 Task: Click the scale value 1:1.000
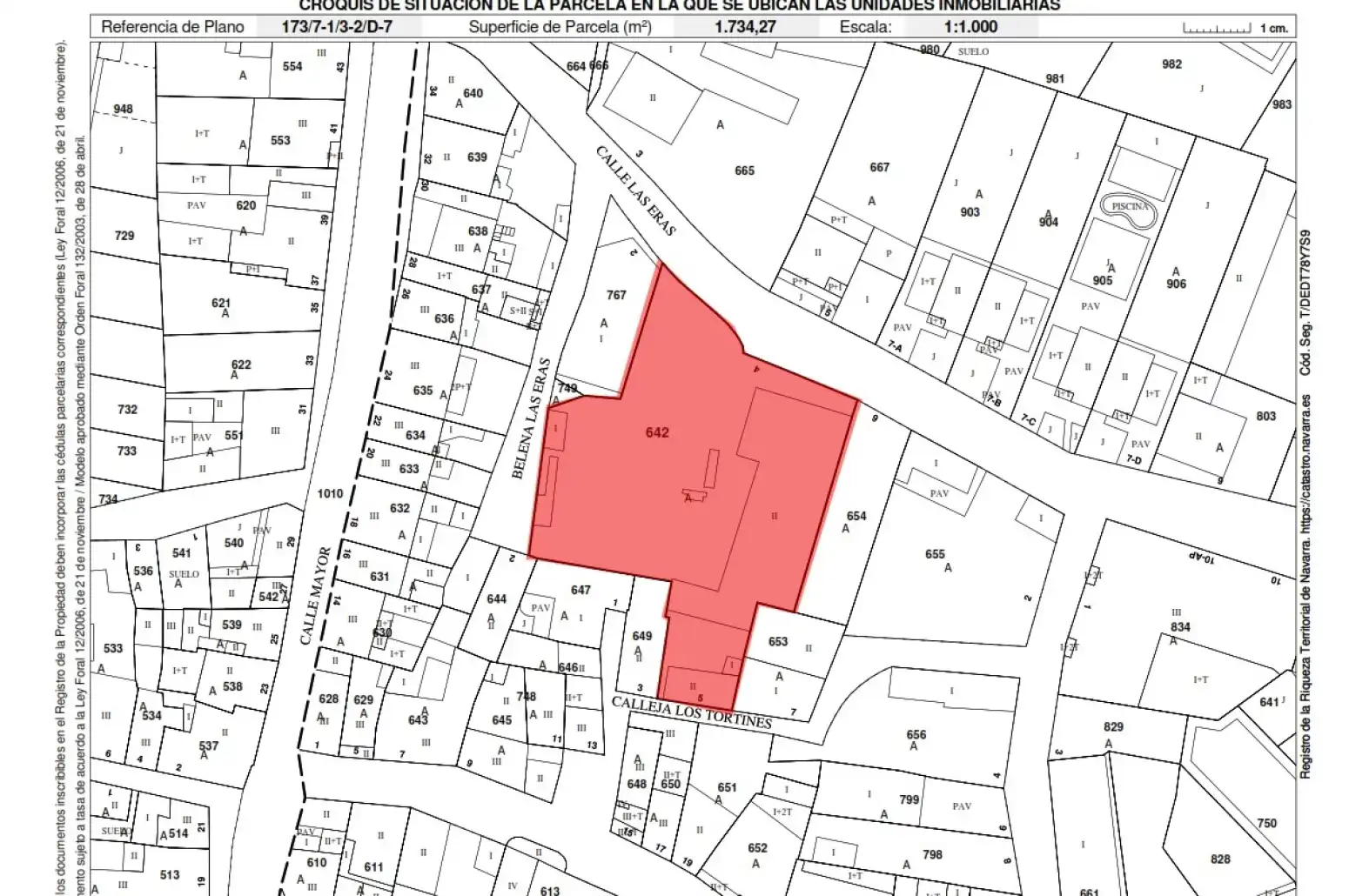(x=970, y=26)
